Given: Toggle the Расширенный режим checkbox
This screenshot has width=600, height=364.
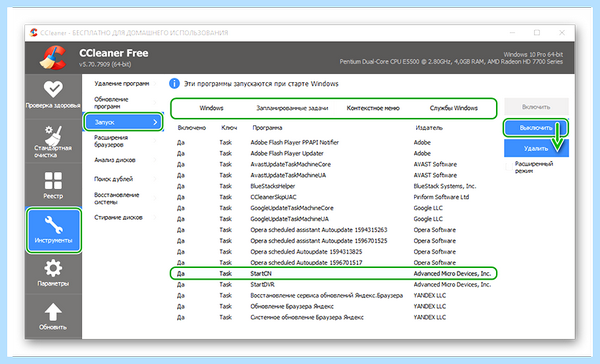Looking at the screenshot, I should tap(509, 167).
